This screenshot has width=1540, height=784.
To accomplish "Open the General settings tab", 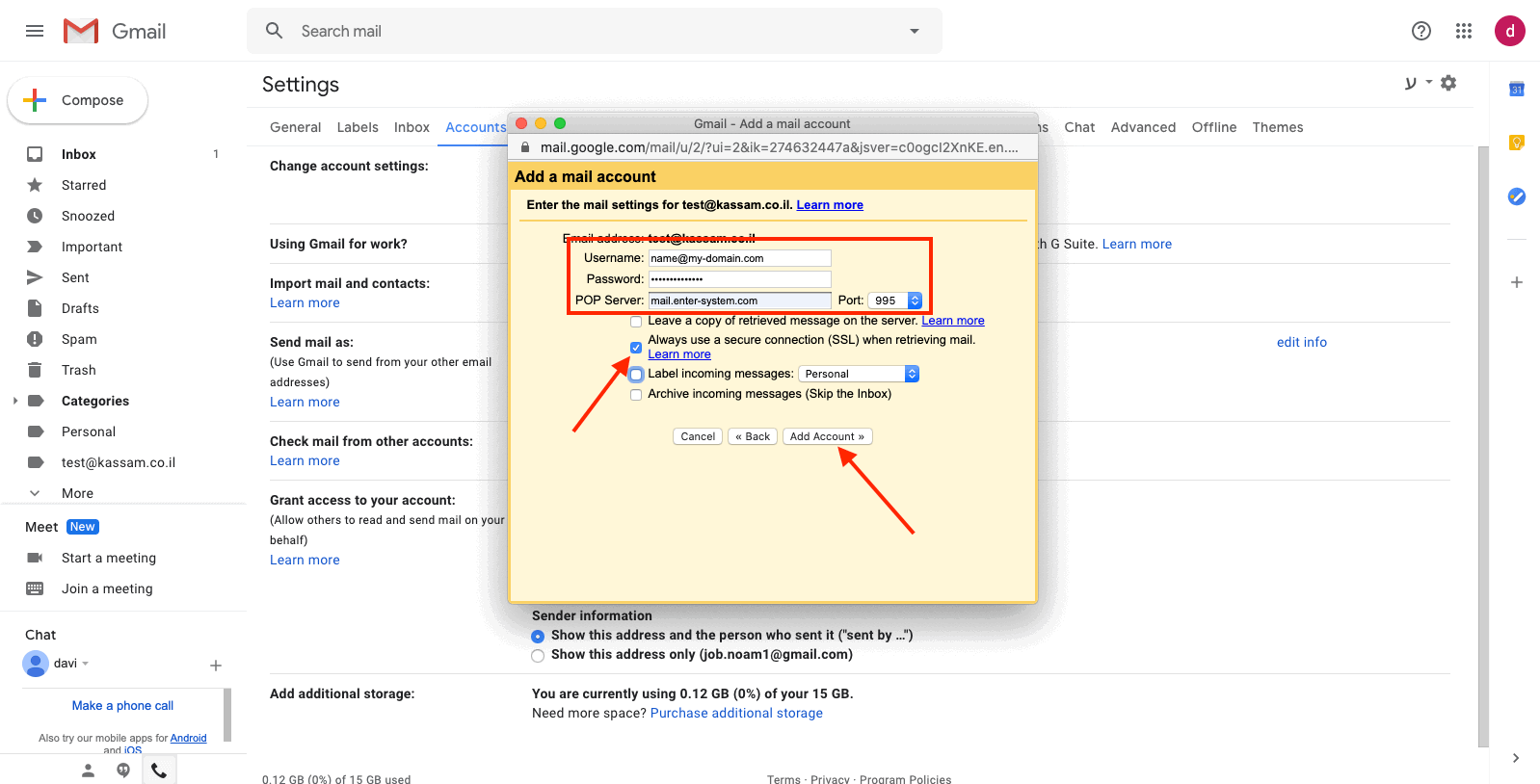I will point(296,127).
